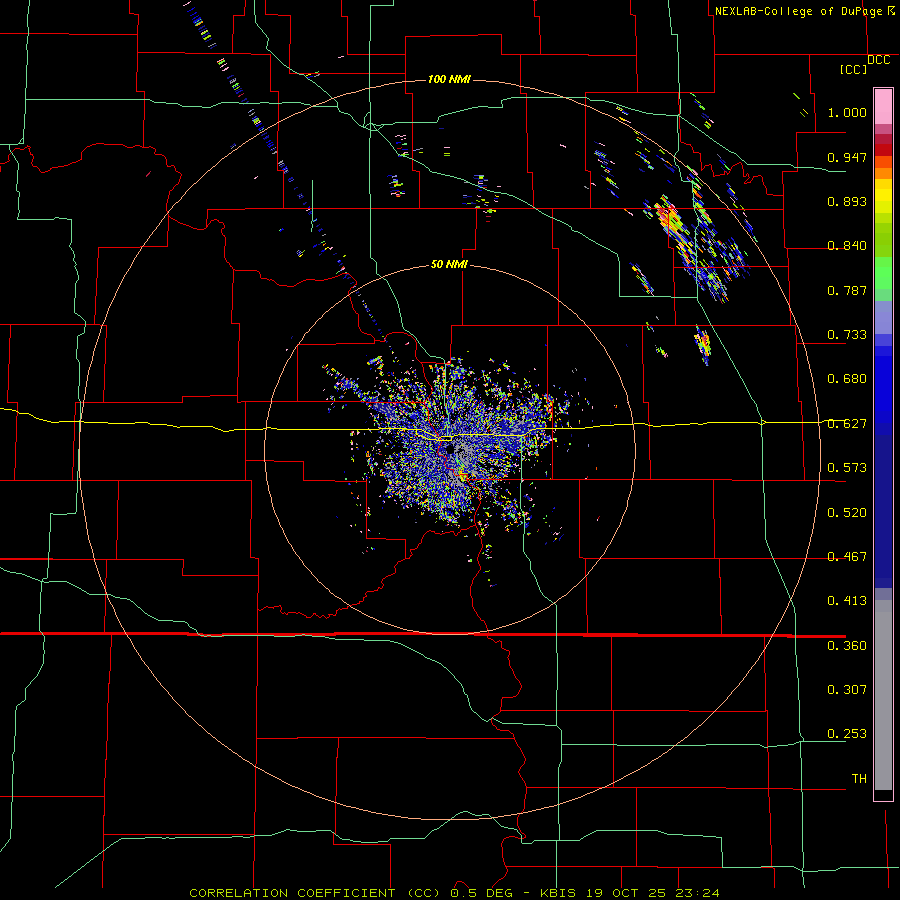Image resolution: width=900 pixels, height=900 pixels.
Task: Click the 0.413 scale value
Action: point(847,601)
